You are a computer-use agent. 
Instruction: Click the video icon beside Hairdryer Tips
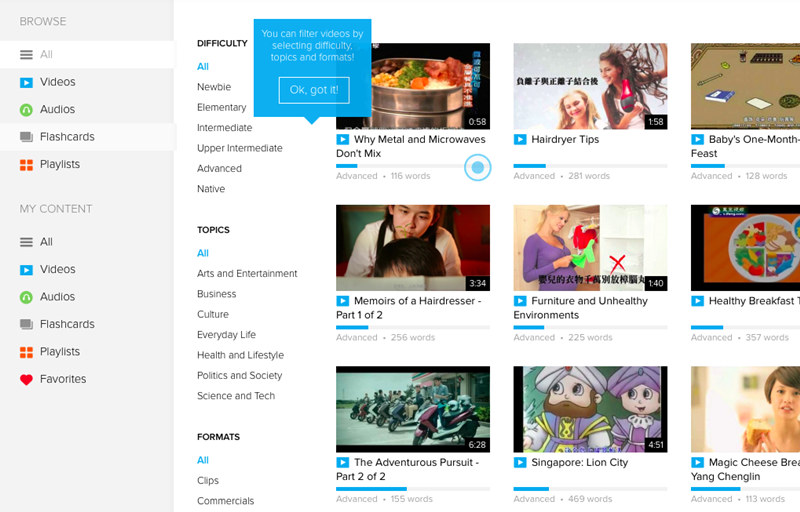tap(520, 140)
